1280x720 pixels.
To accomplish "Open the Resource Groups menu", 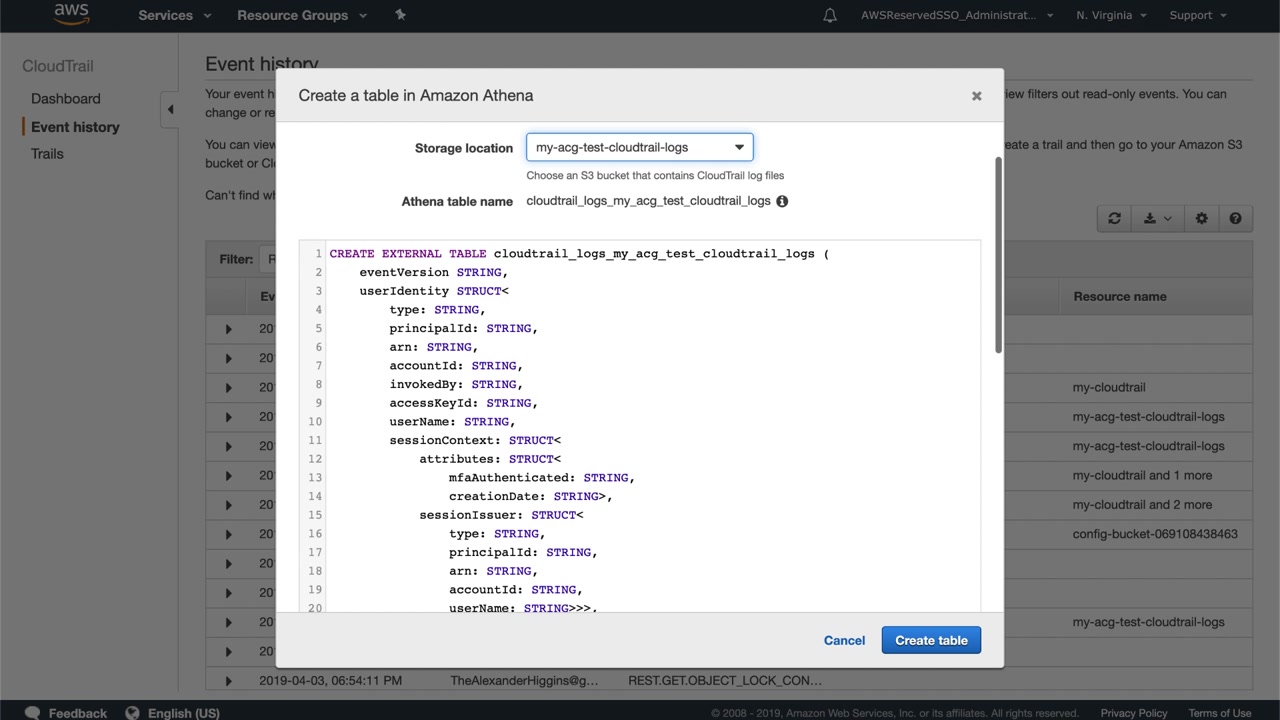I will (301, 15).
